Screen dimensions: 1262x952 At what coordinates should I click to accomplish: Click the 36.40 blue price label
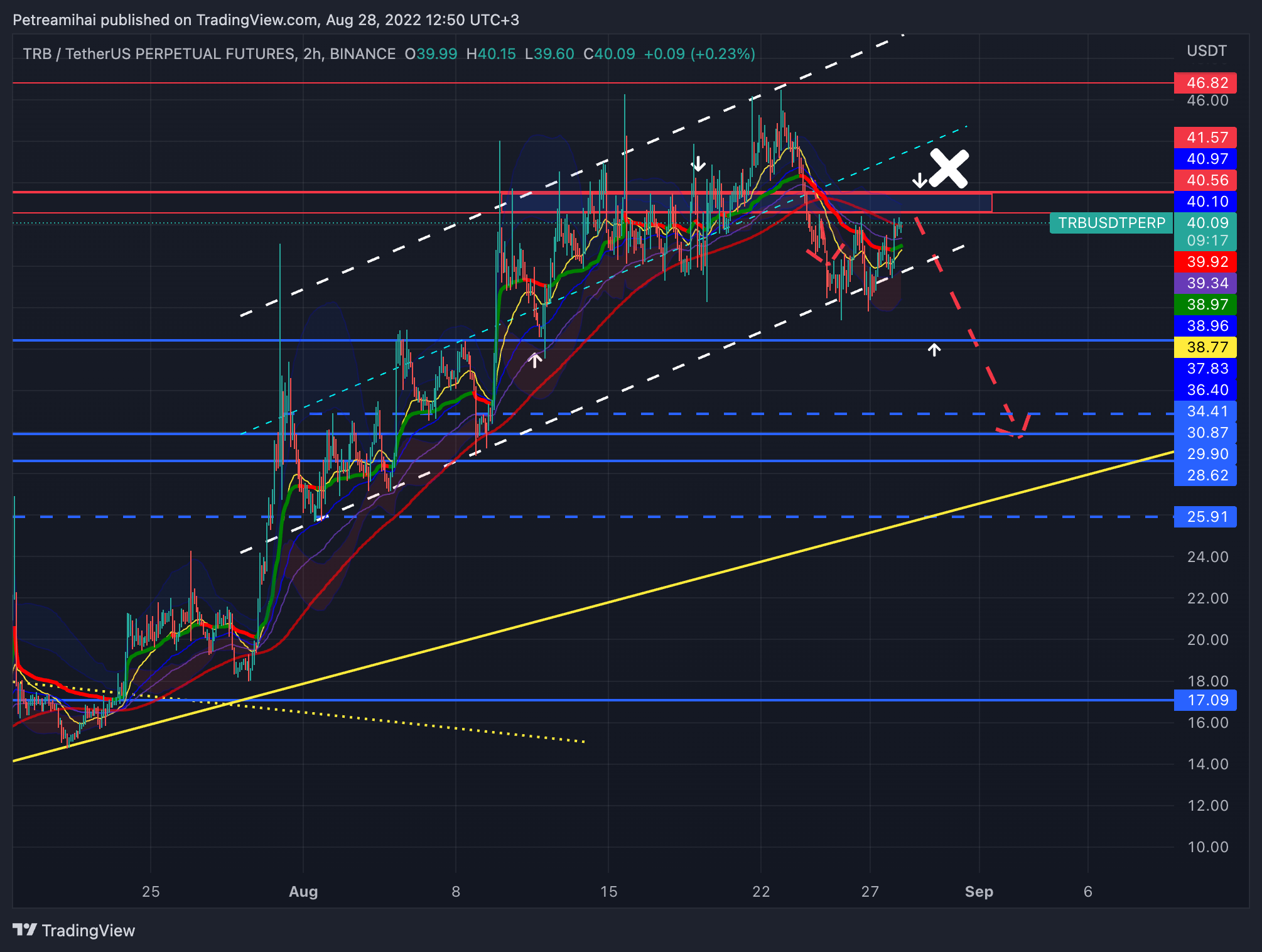(x=1205, y=390)
